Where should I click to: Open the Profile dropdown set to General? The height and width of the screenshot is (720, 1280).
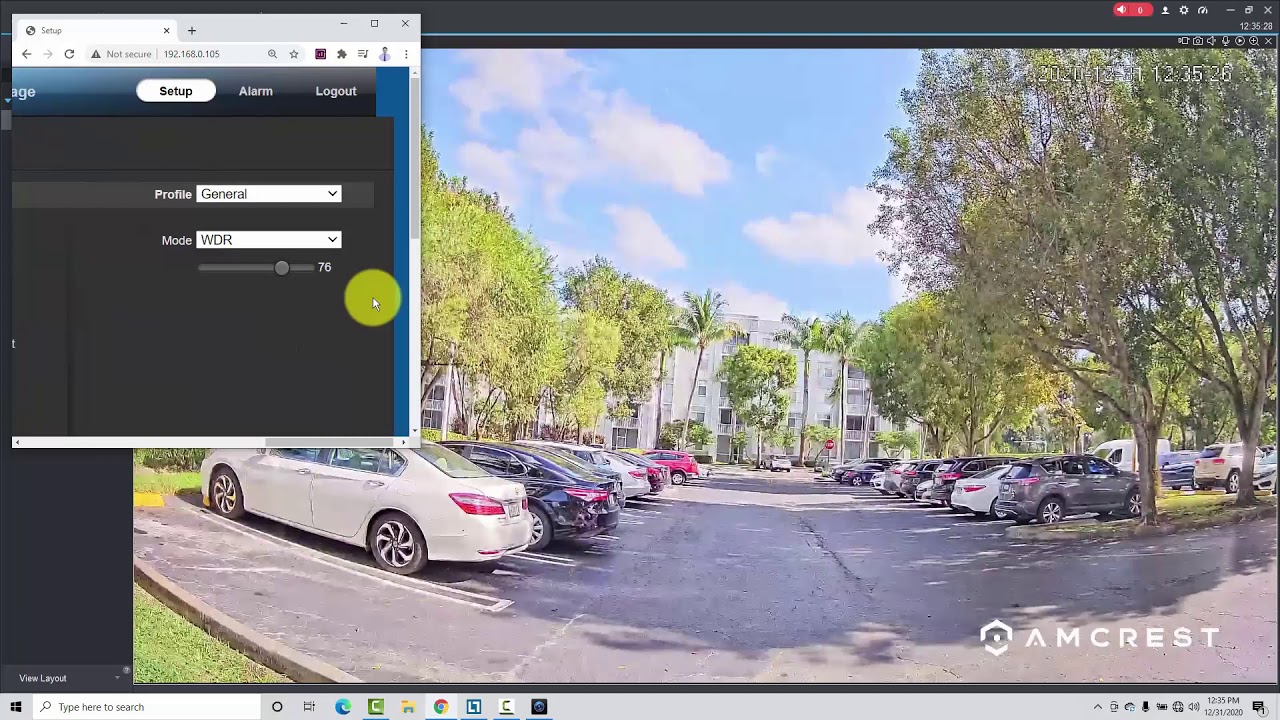[x=269, y=194]
